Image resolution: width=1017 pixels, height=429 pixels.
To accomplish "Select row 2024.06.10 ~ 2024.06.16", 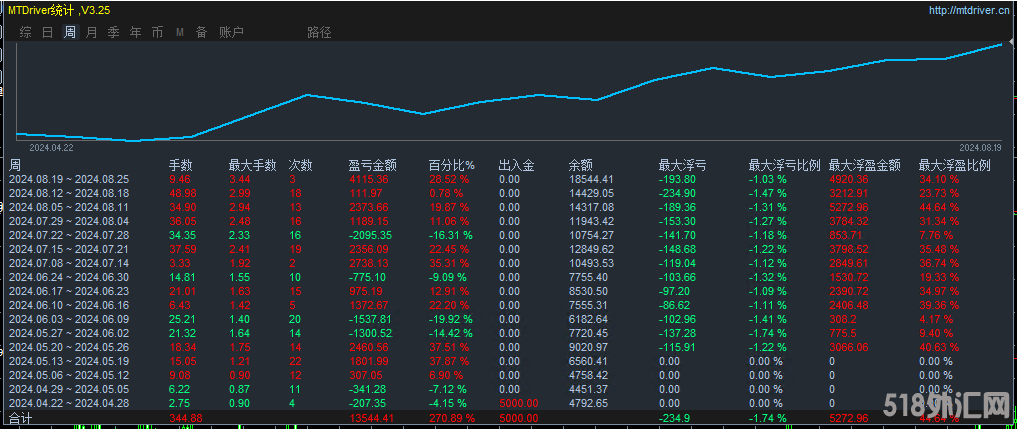I will point(506,305).
